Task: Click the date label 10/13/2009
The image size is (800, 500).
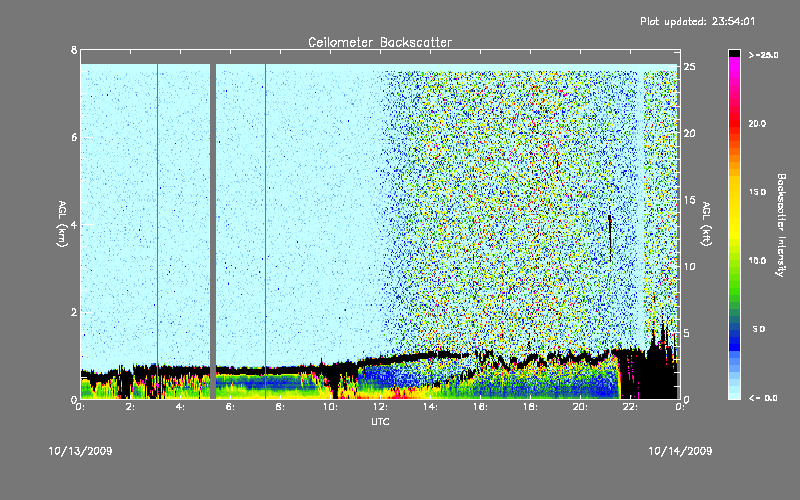Action: click(x=80, y=451)
